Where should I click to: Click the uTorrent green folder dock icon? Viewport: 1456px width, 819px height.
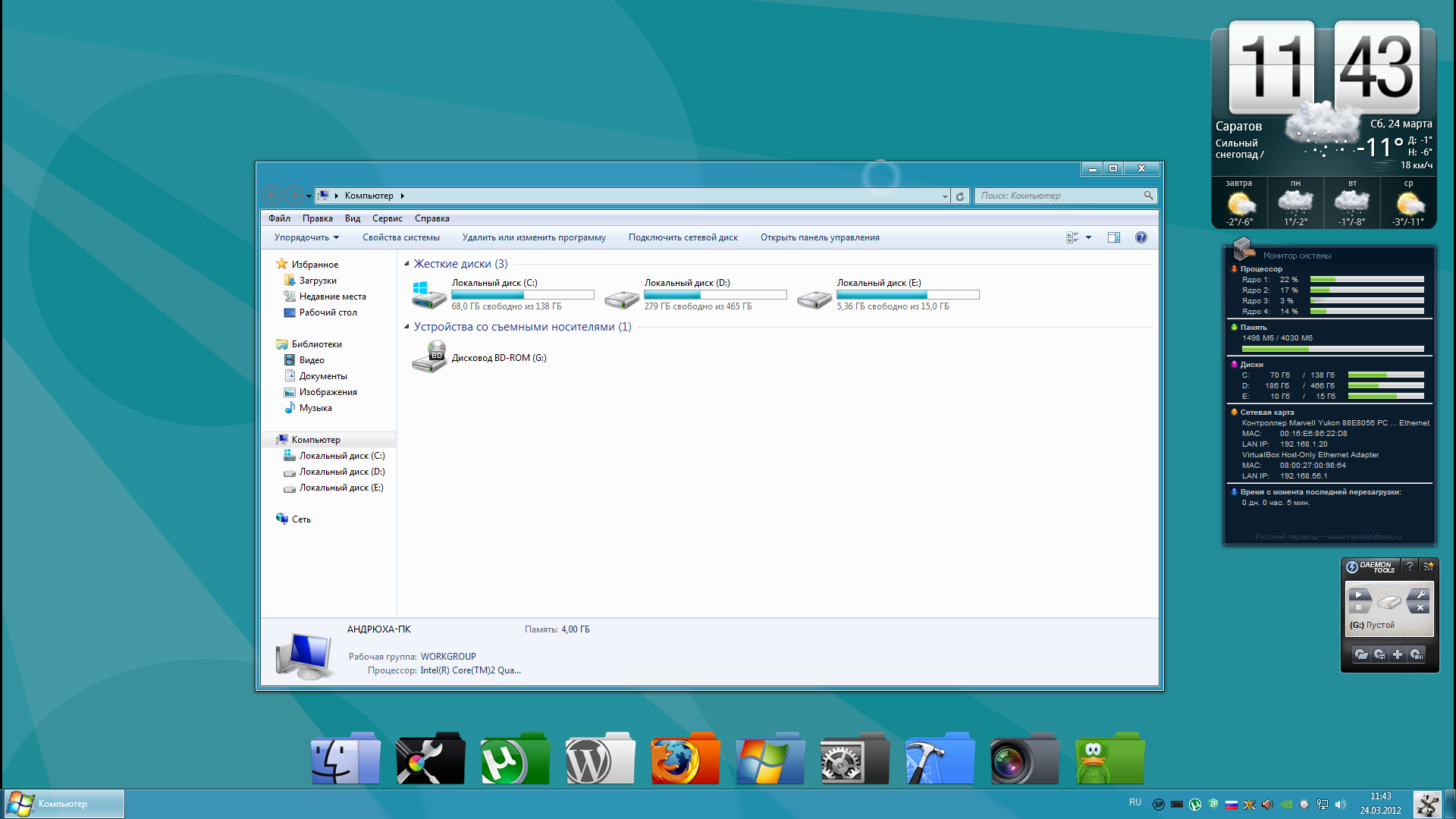[x=515, y=758]
